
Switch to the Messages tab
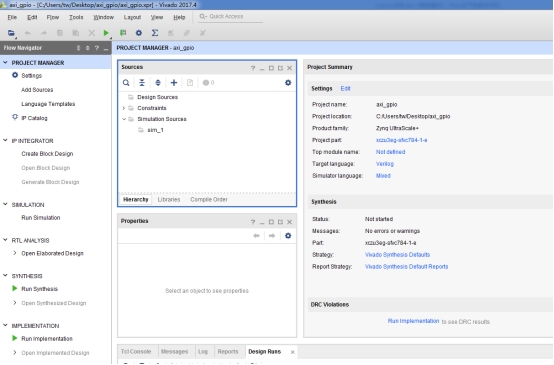[175, 352]
